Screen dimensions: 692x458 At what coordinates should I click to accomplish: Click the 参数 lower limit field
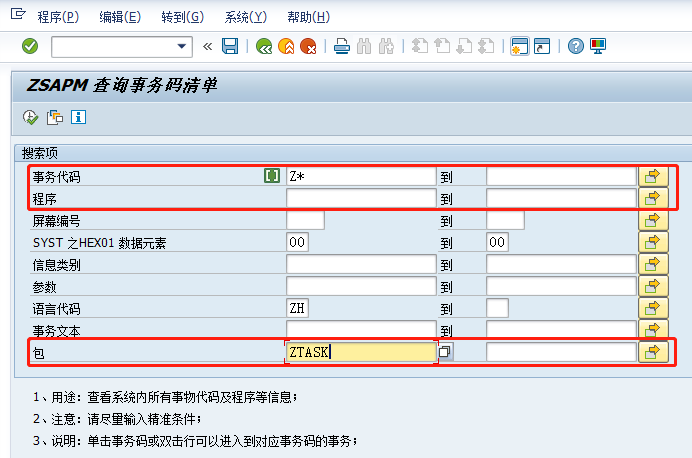point(361,286)
